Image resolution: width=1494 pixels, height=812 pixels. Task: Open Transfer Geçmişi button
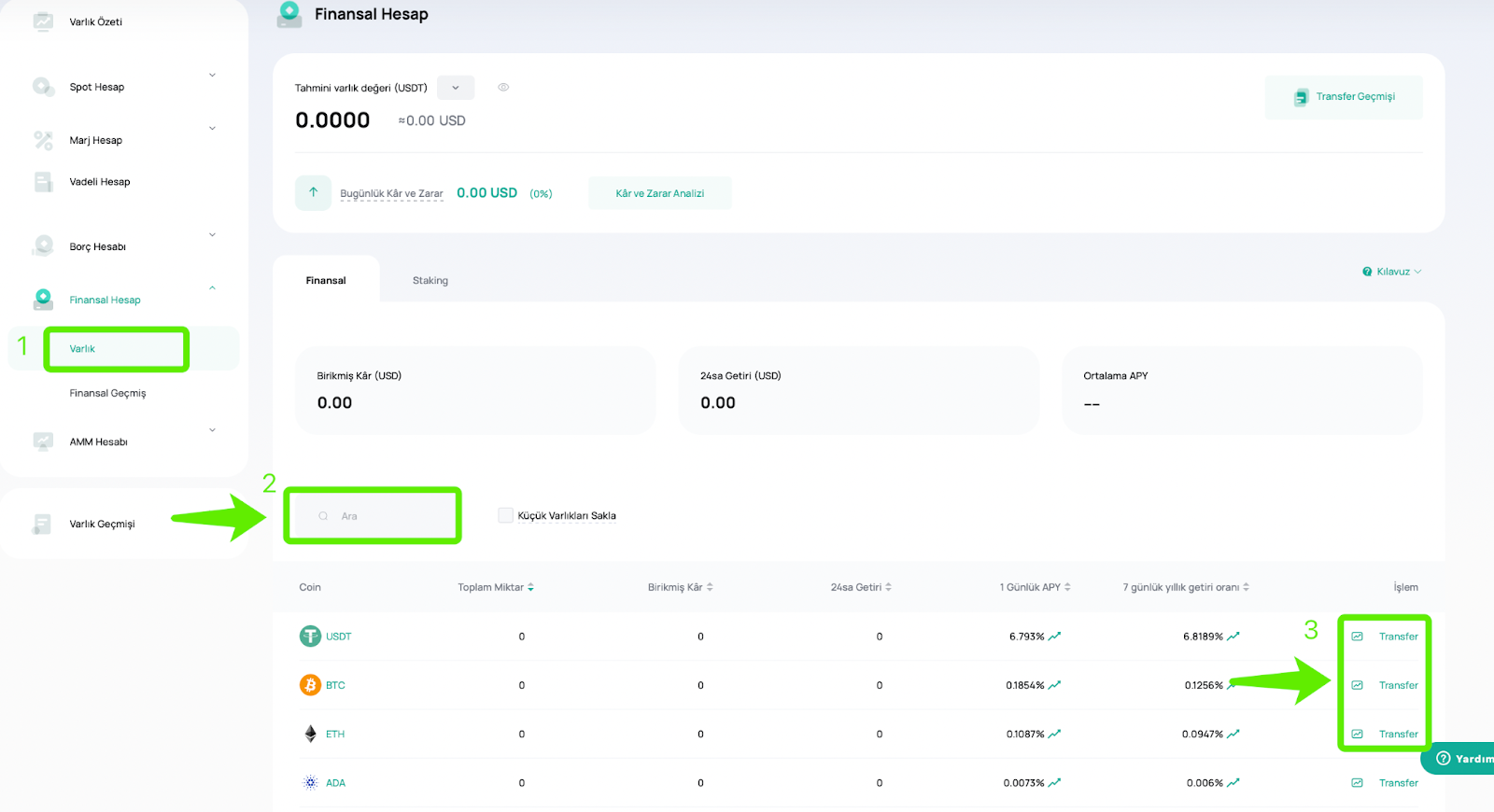coord(1344,97)
